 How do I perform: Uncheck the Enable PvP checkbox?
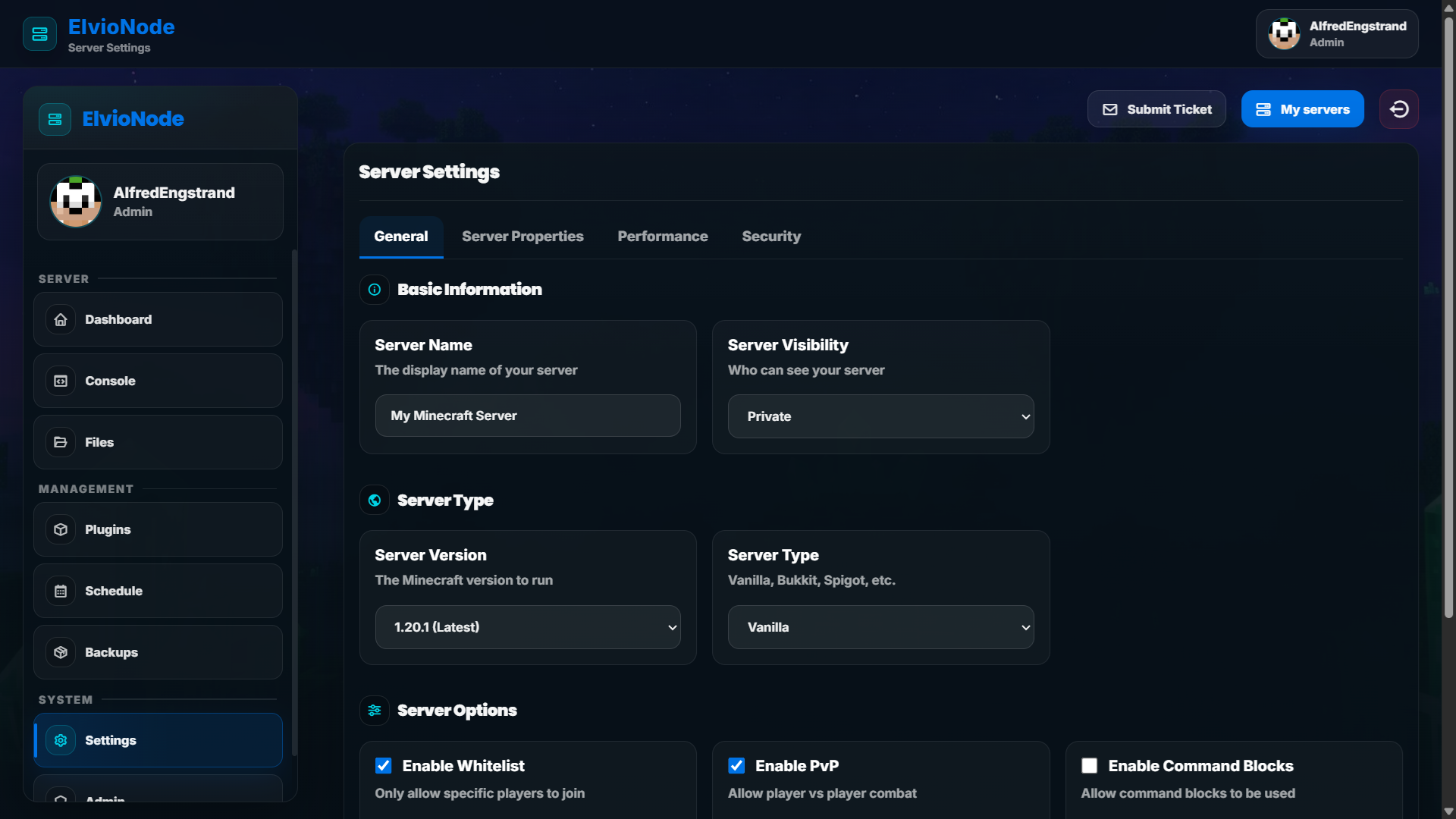[736, 766]
